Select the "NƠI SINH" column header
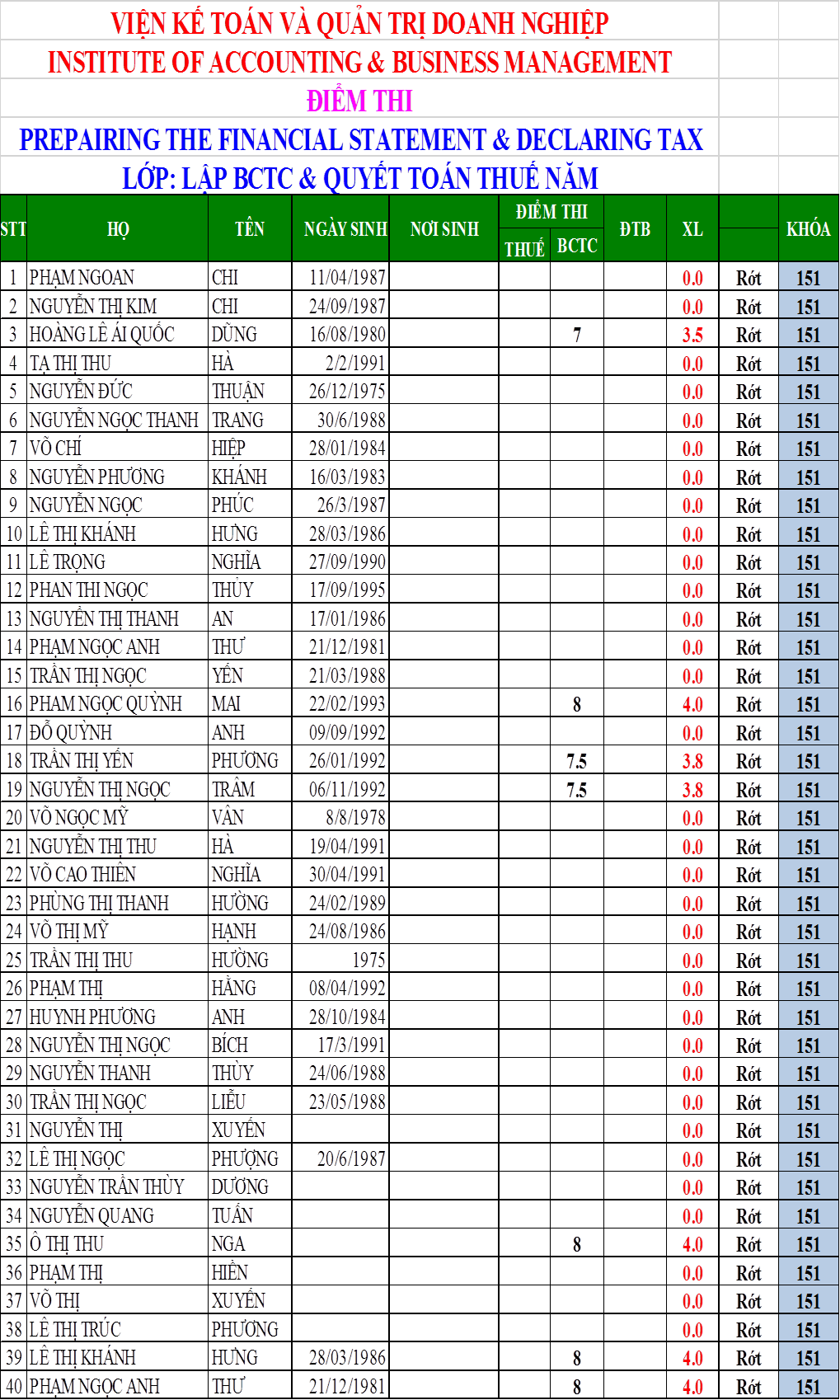The image size is (840, 1400). click(x=444, y=229)
